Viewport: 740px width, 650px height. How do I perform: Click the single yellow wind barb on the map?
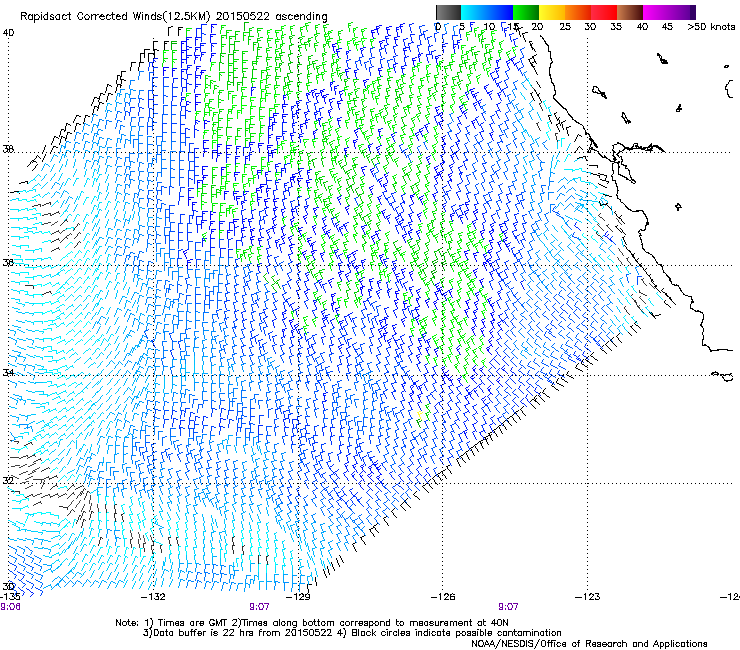[x=419, y=415]
